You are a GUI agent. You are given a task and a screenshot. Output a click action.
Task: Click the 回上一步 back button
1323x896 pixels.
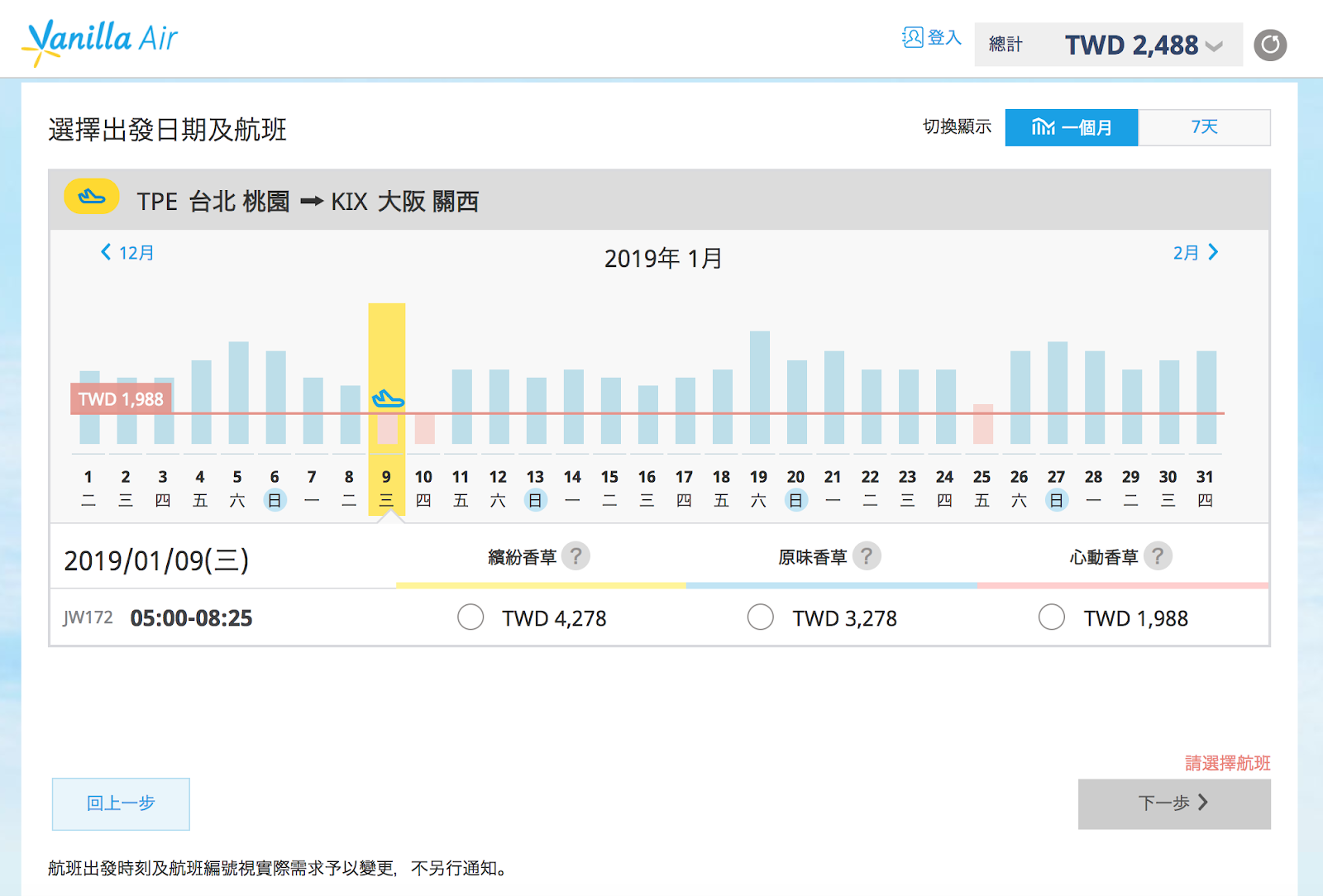[x=121, y=803]
